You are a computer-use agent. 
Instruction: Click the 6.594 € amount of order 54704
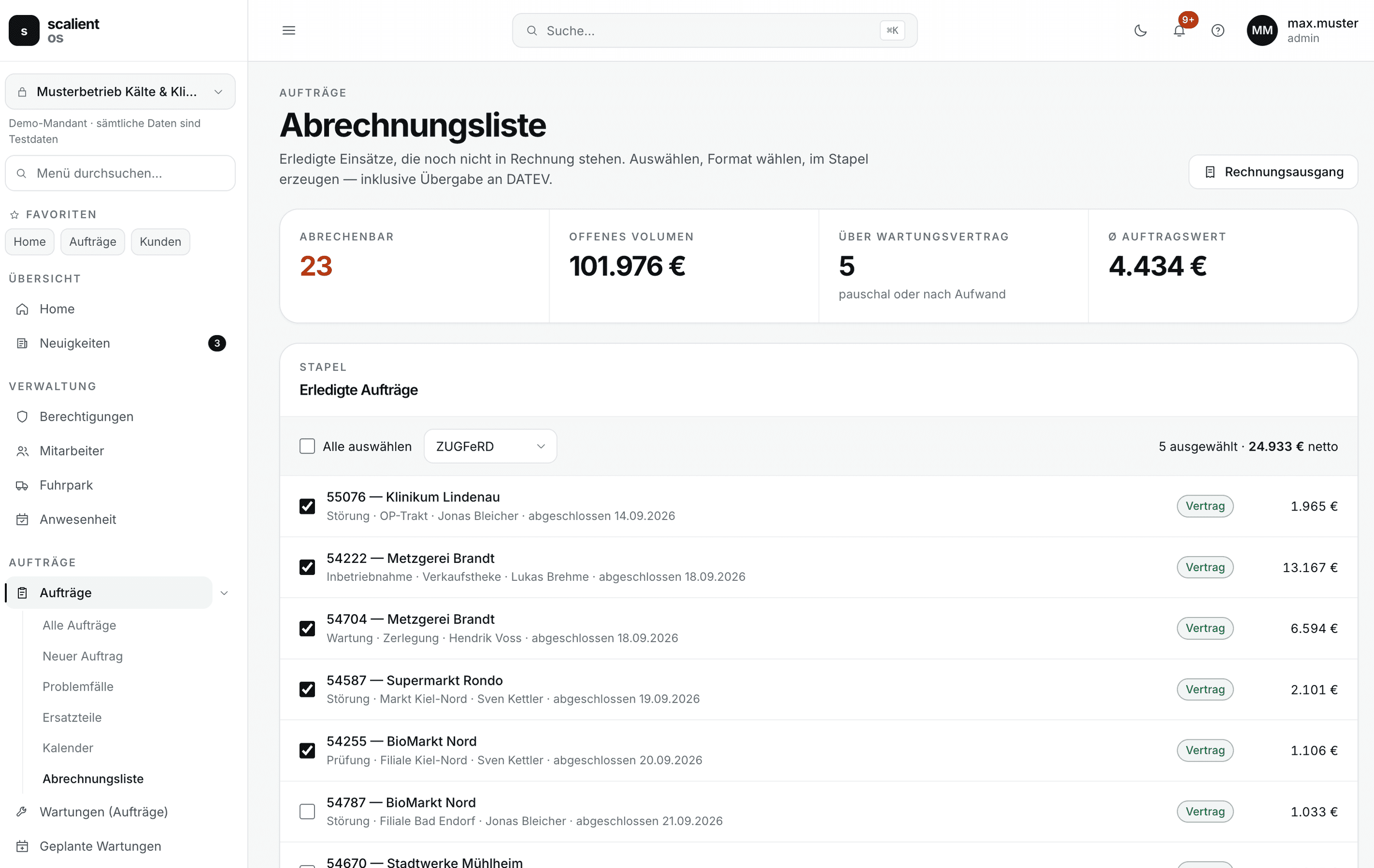point(1314,629)
